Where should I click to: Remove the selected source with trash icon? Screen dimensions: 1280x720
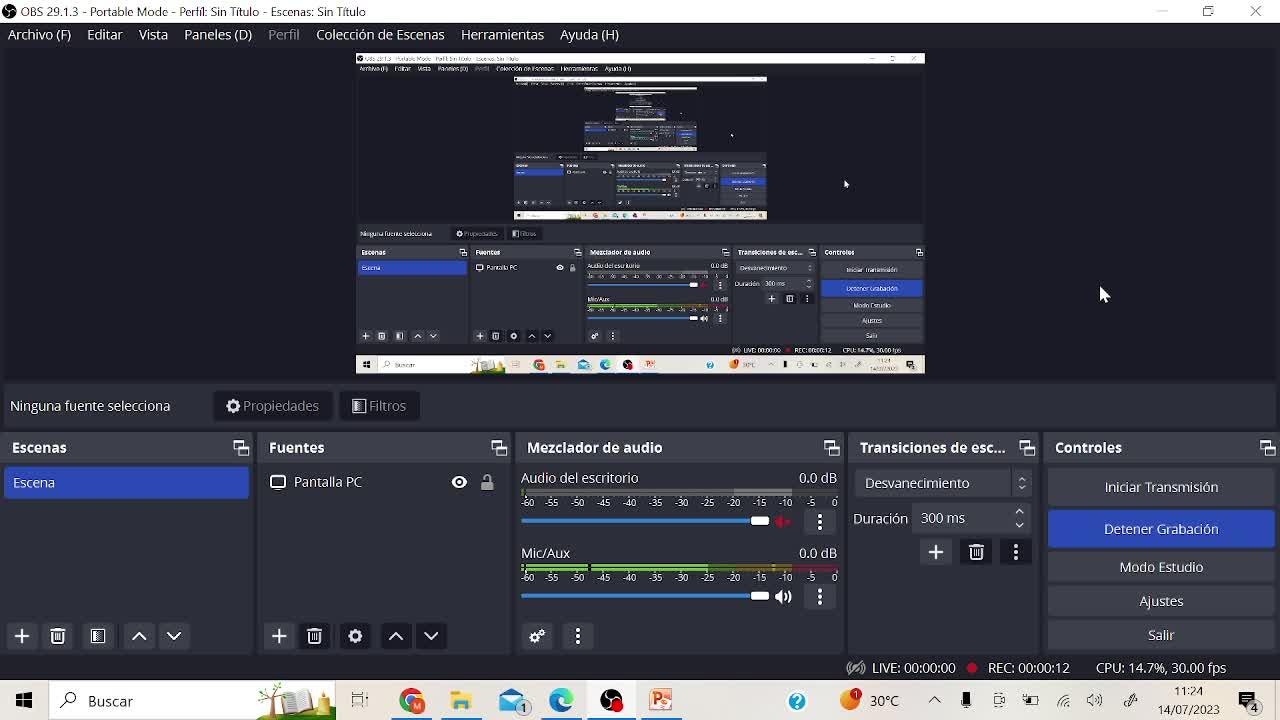point(314,636)
